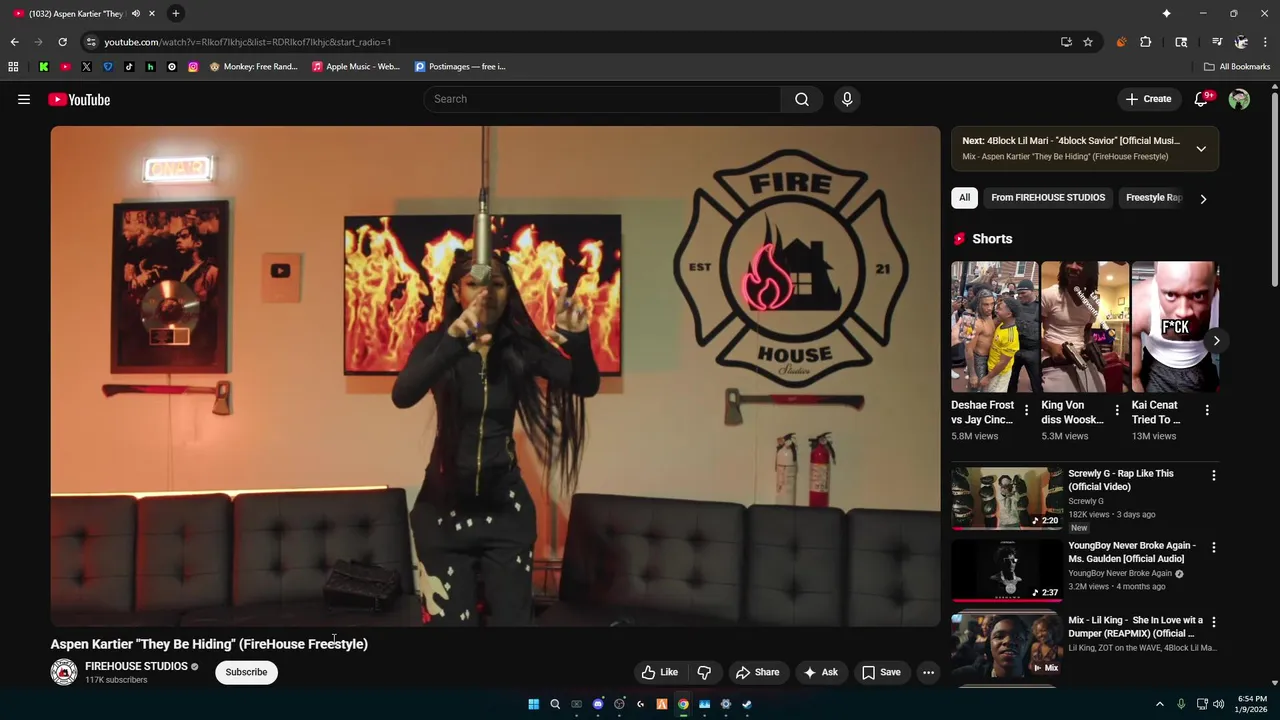Expand the Next mix playlist panel

[x=1201, y=149]
